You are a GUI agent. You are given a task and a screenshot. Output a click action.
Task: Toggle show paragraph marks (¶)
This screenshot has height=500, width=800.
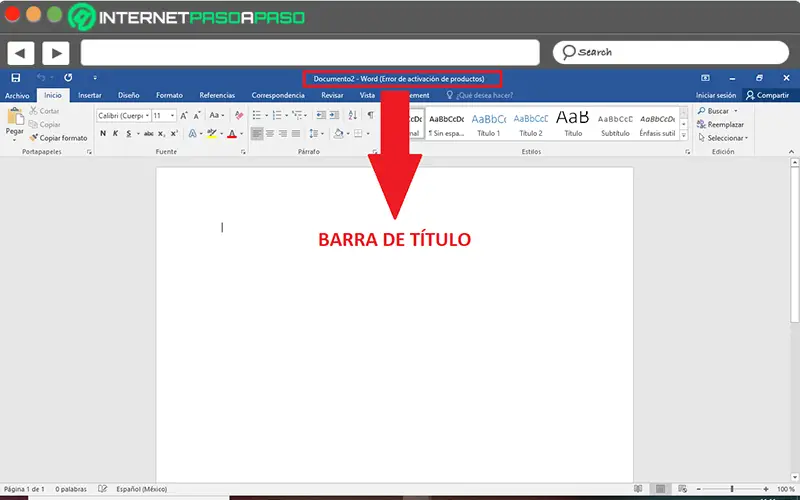pos(370,115)
